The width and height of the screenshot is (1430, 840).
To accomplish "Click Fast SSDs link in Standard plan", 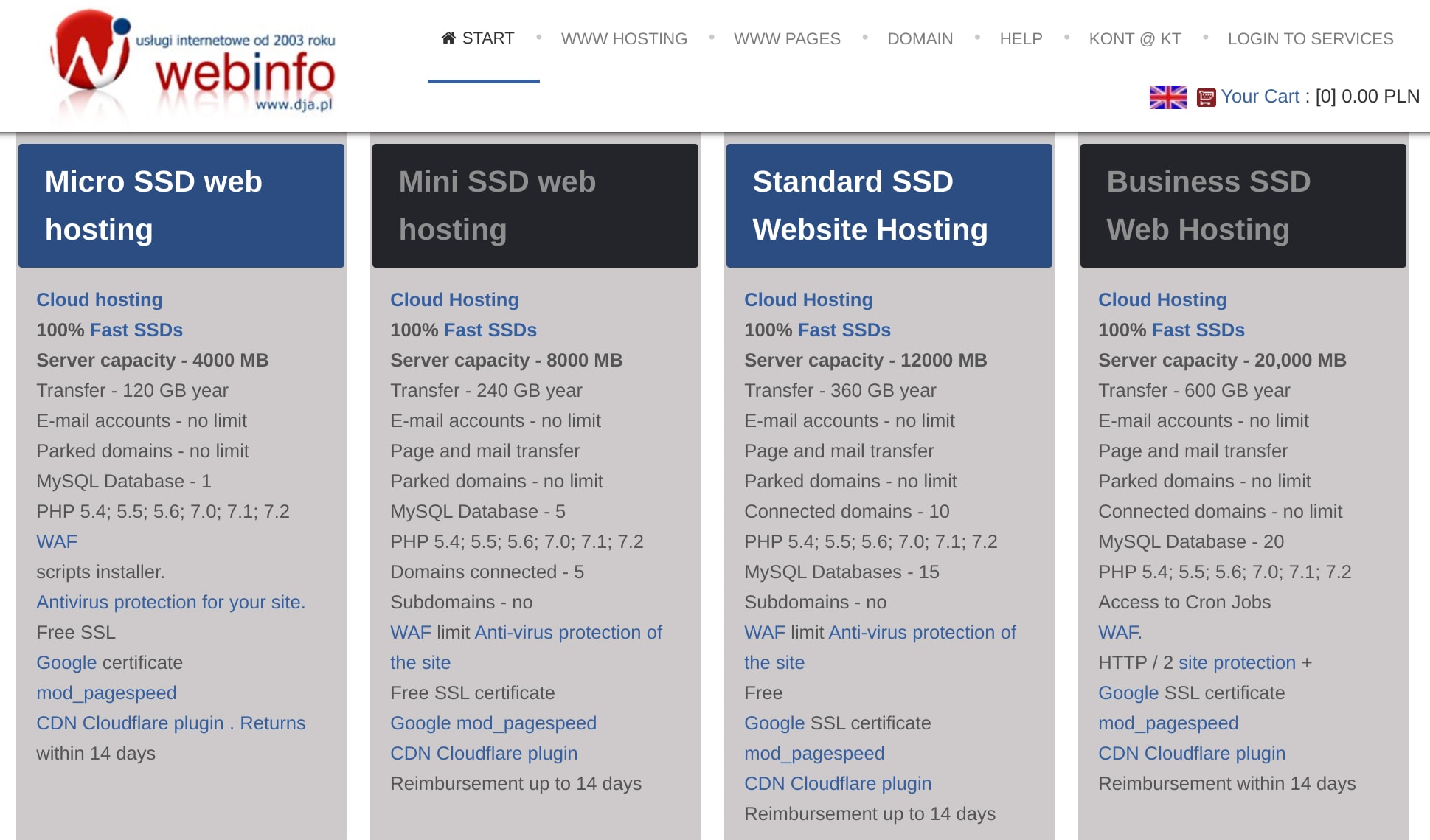I will pos(844,330).
